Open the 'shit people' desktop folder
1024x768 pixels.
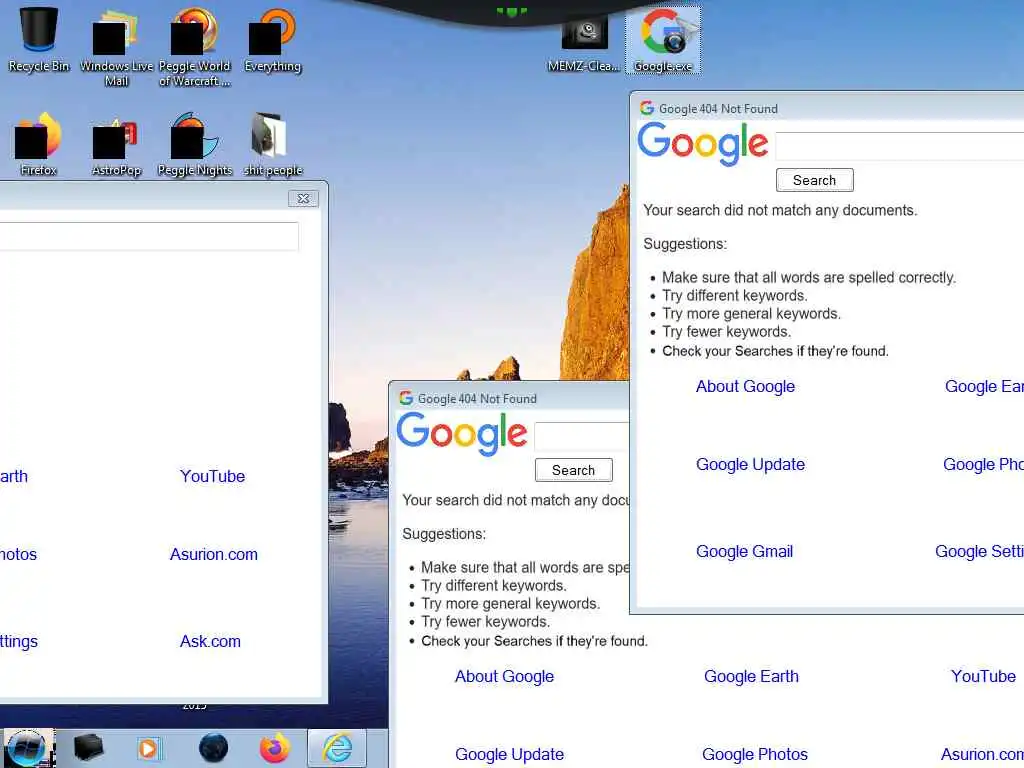[x=272, y=144]
